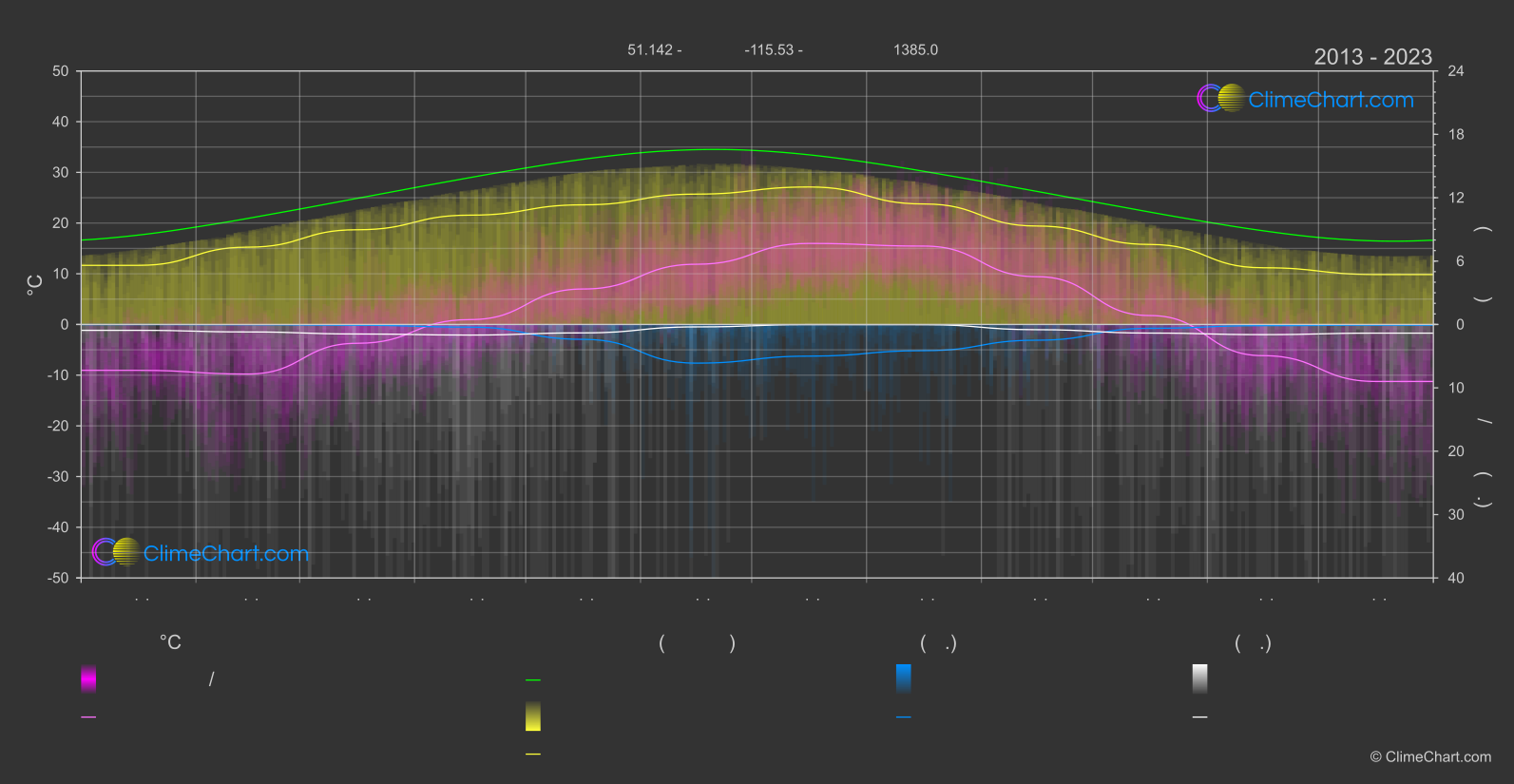This screenshot has height=784, width=1514.
Task: Click the white gradient legend swatch
Action: tap(1200, 679)
